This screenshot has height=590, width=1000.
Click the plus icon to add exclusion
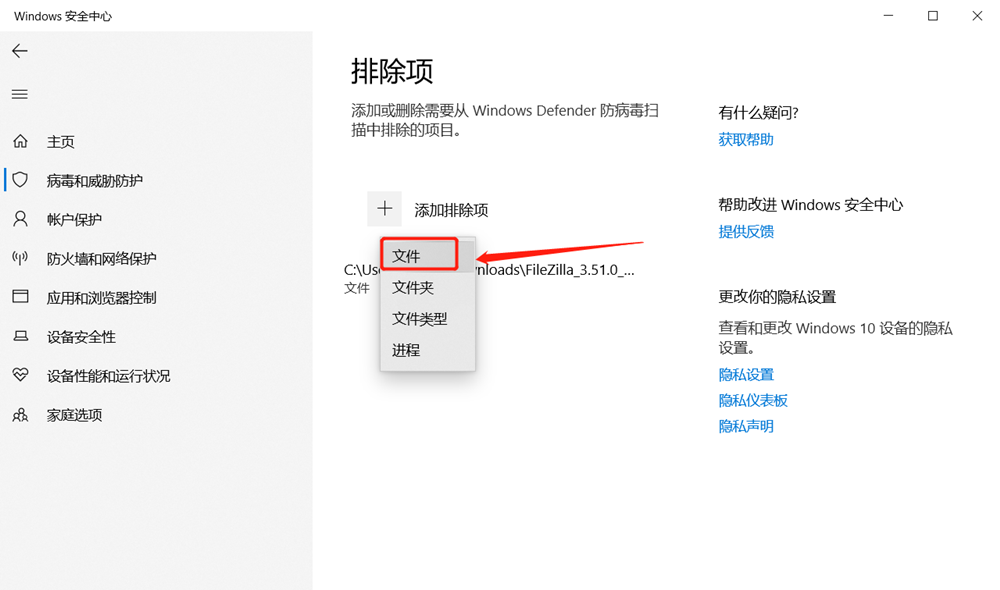pyautogui.click(x=385, y=208)
